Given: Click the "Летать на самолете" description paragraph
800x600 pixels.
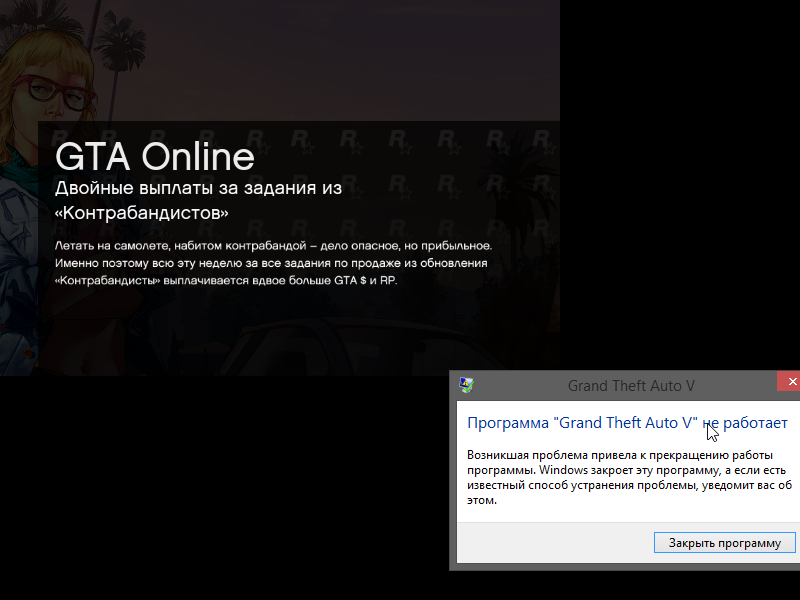Looking at the screenshot, I should [273, 263].
